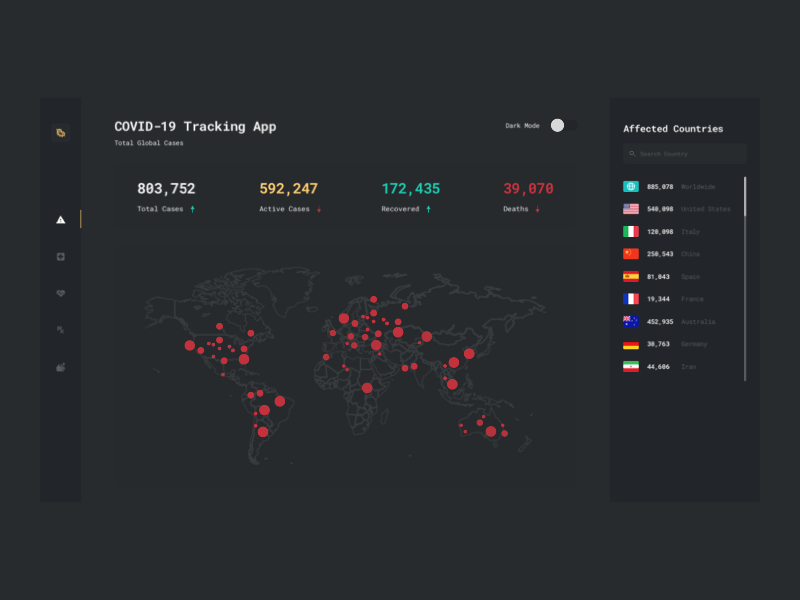The image size is (800, 600).
Task: Click the Worldwide globe icon
Action: click(x=630, y=186)
